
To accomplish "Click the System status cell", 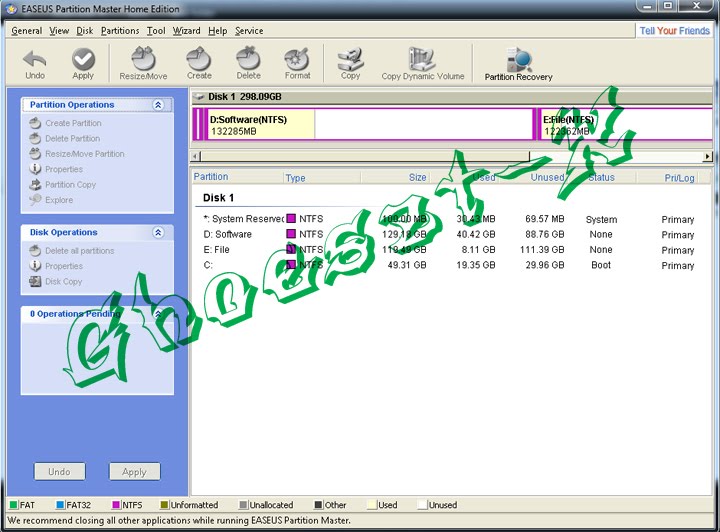I will pos(601,219).
